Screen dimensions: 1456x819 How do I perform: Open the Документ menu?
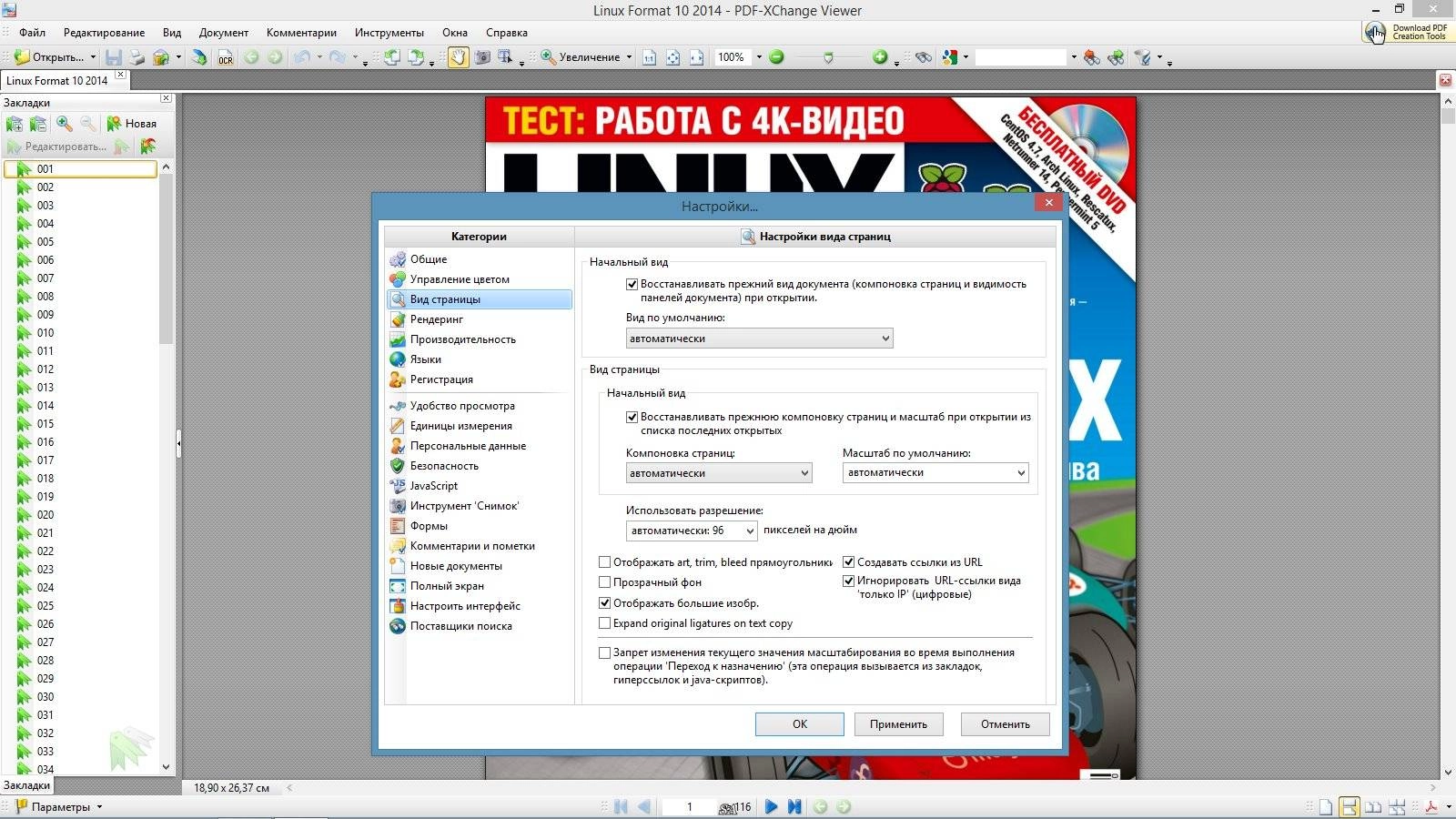pyautogui.click(x=223, y=33)
